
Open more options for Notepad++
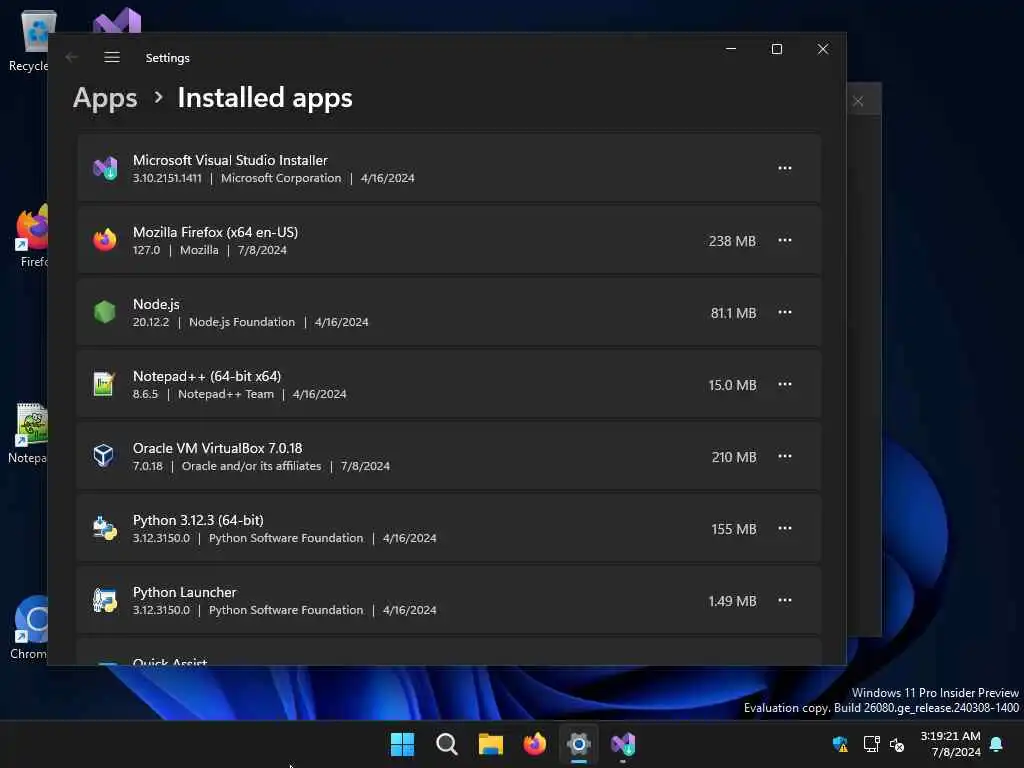[784, 384]
